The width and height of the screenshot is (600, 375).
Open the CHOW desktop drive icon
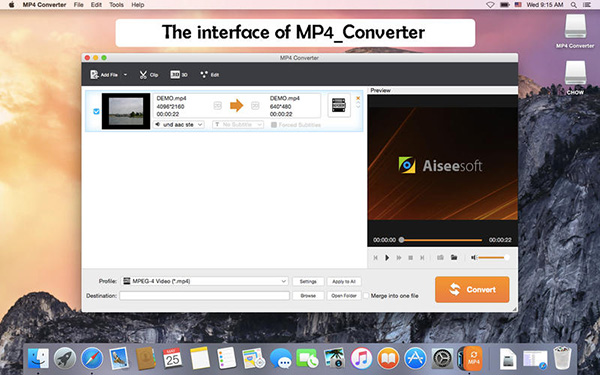(575, 77)
